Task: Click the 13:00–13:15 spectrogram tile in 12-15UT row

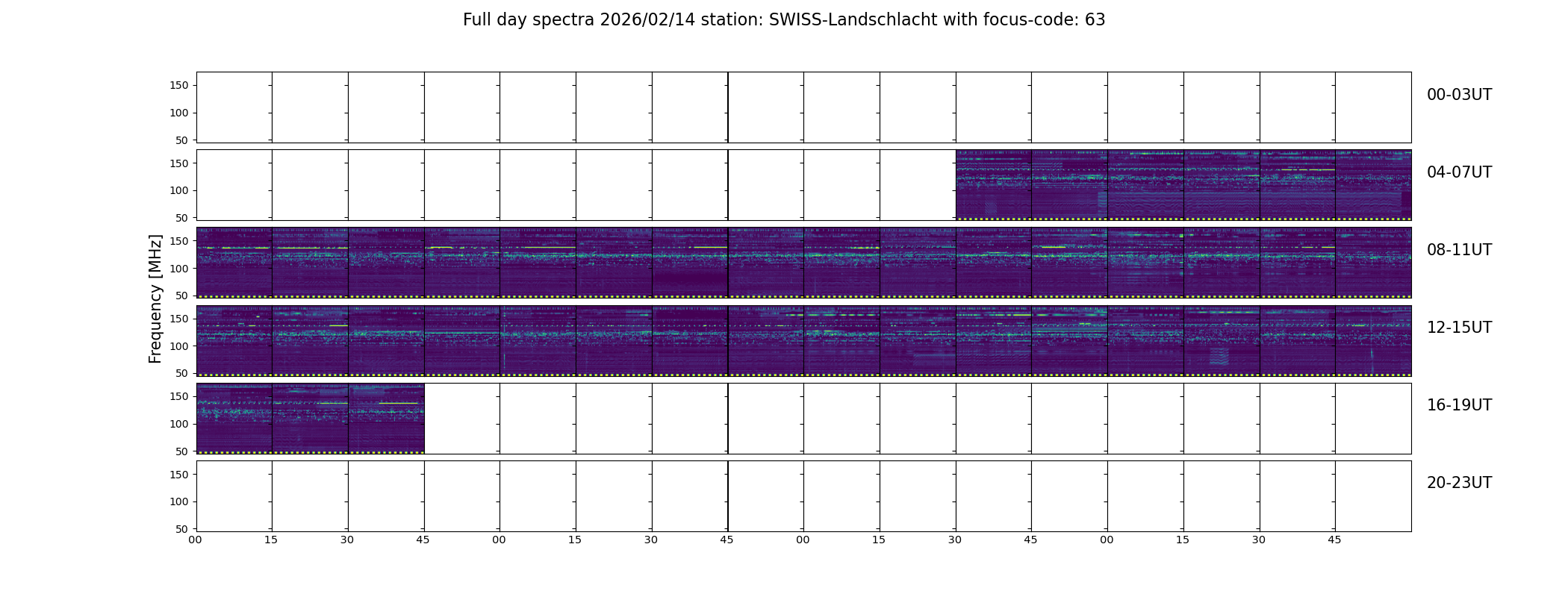Action: pos(538,341)
